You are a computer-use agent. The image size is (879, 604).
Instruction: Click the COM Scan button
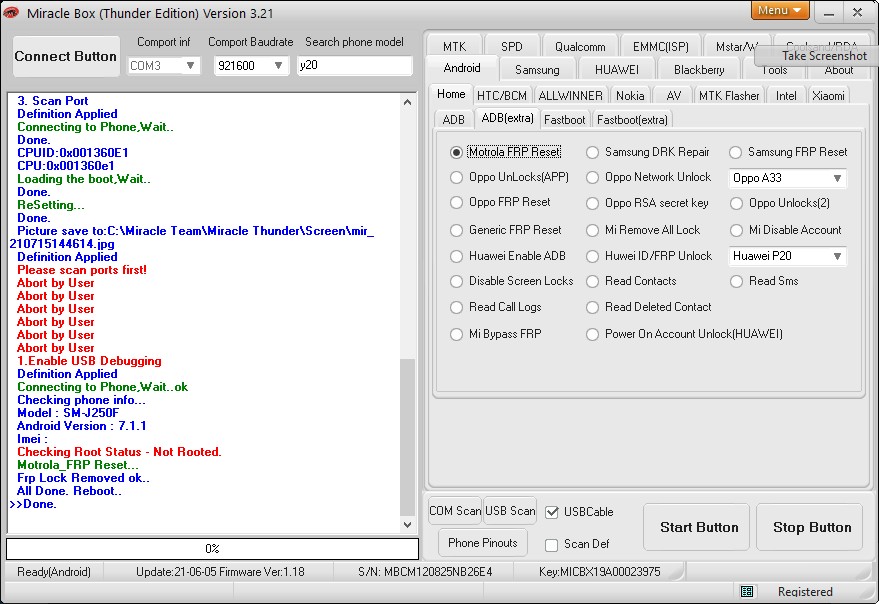[x=455, y=511]
